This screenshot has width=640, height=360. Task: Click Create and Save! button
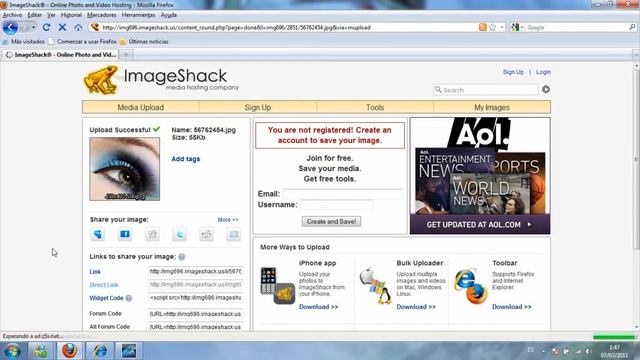pos(331,222)
